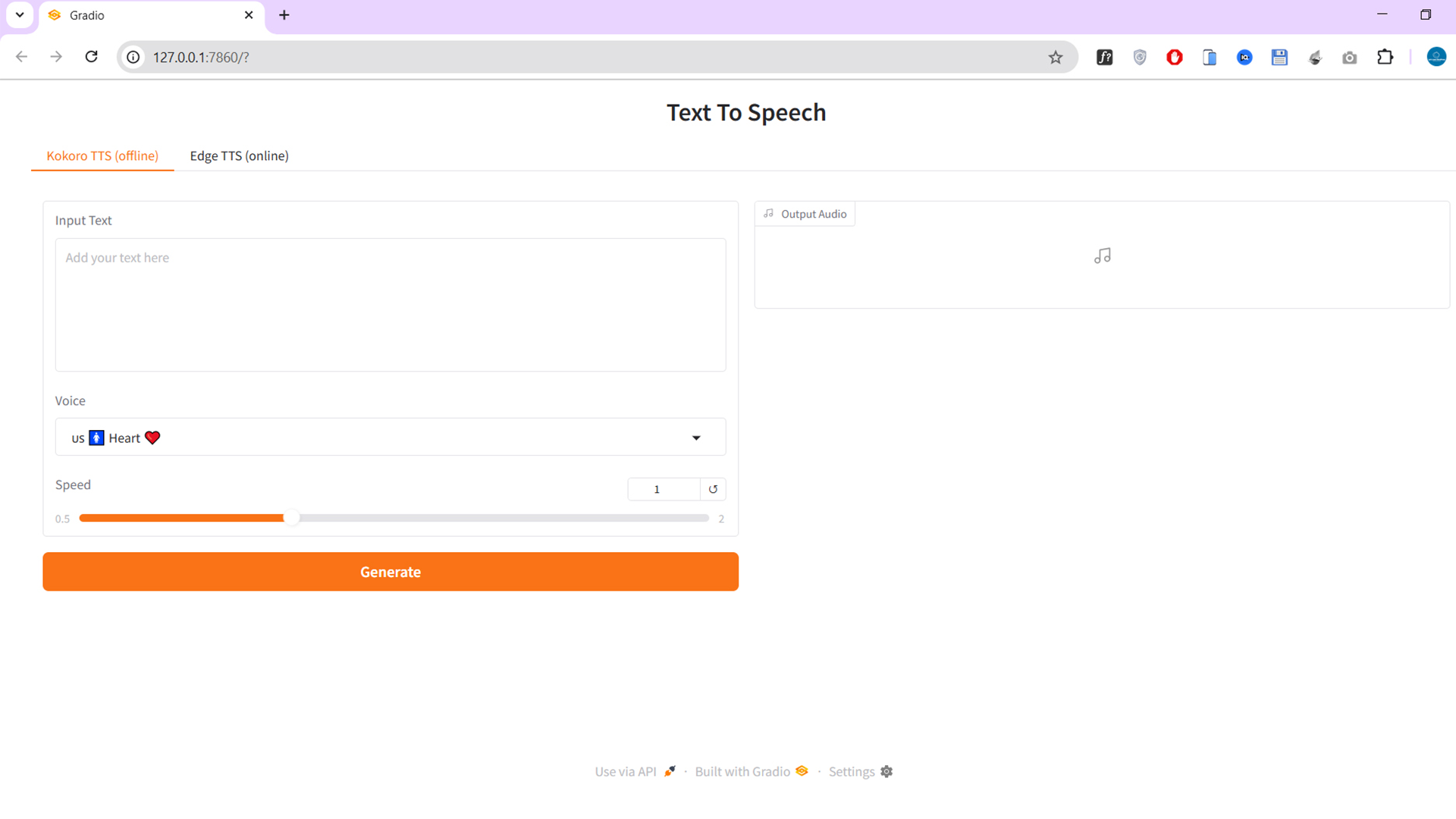Expand the tab search chevron at top left

19,15
